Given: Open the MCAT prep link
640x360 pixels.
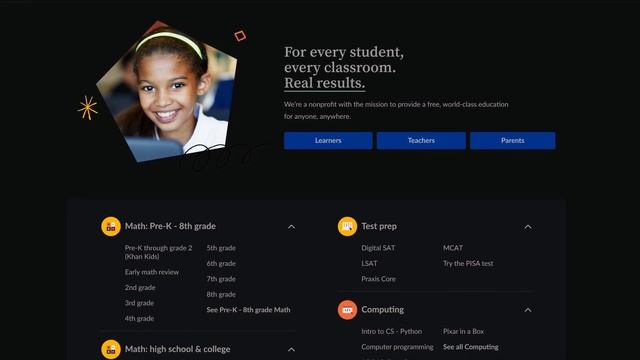Looking at the screenshot, I should 453,248.
